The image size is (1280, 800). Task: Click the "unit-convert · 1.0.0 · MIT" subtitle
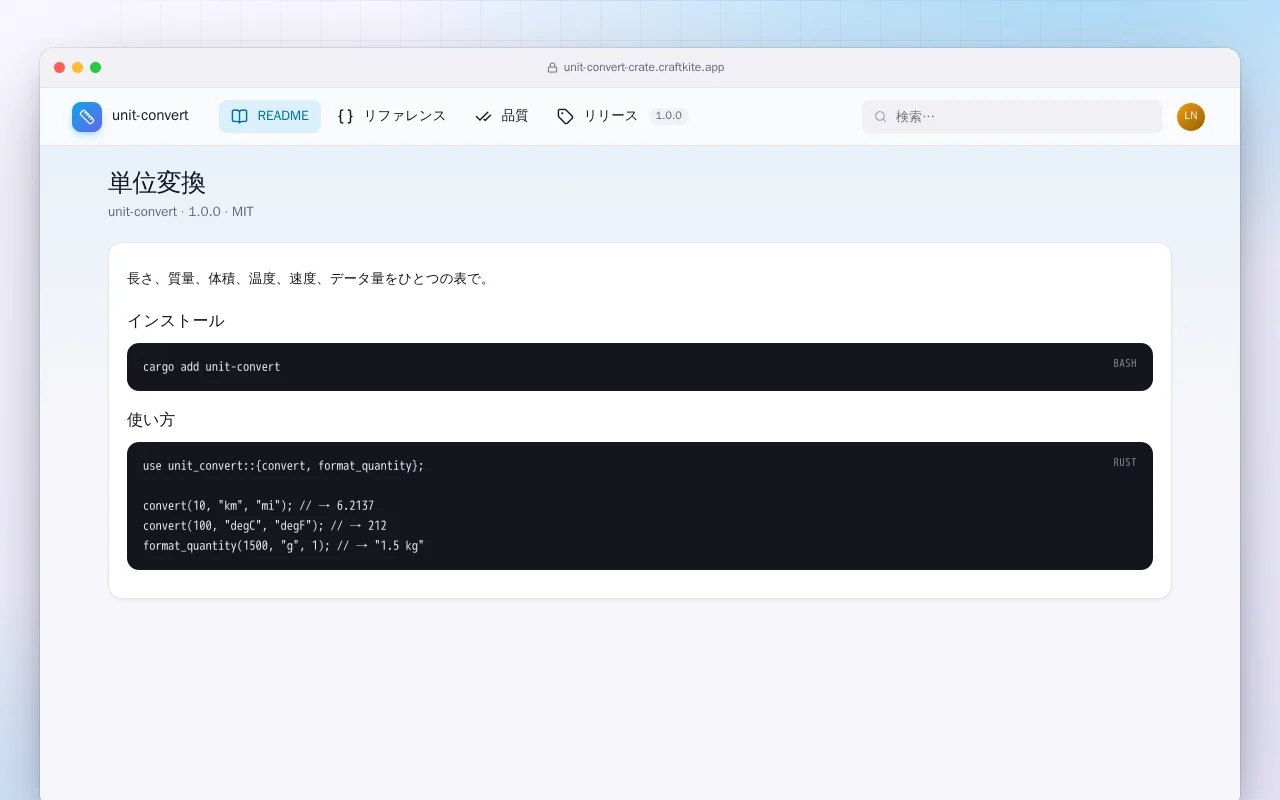(x=181, y=212)
